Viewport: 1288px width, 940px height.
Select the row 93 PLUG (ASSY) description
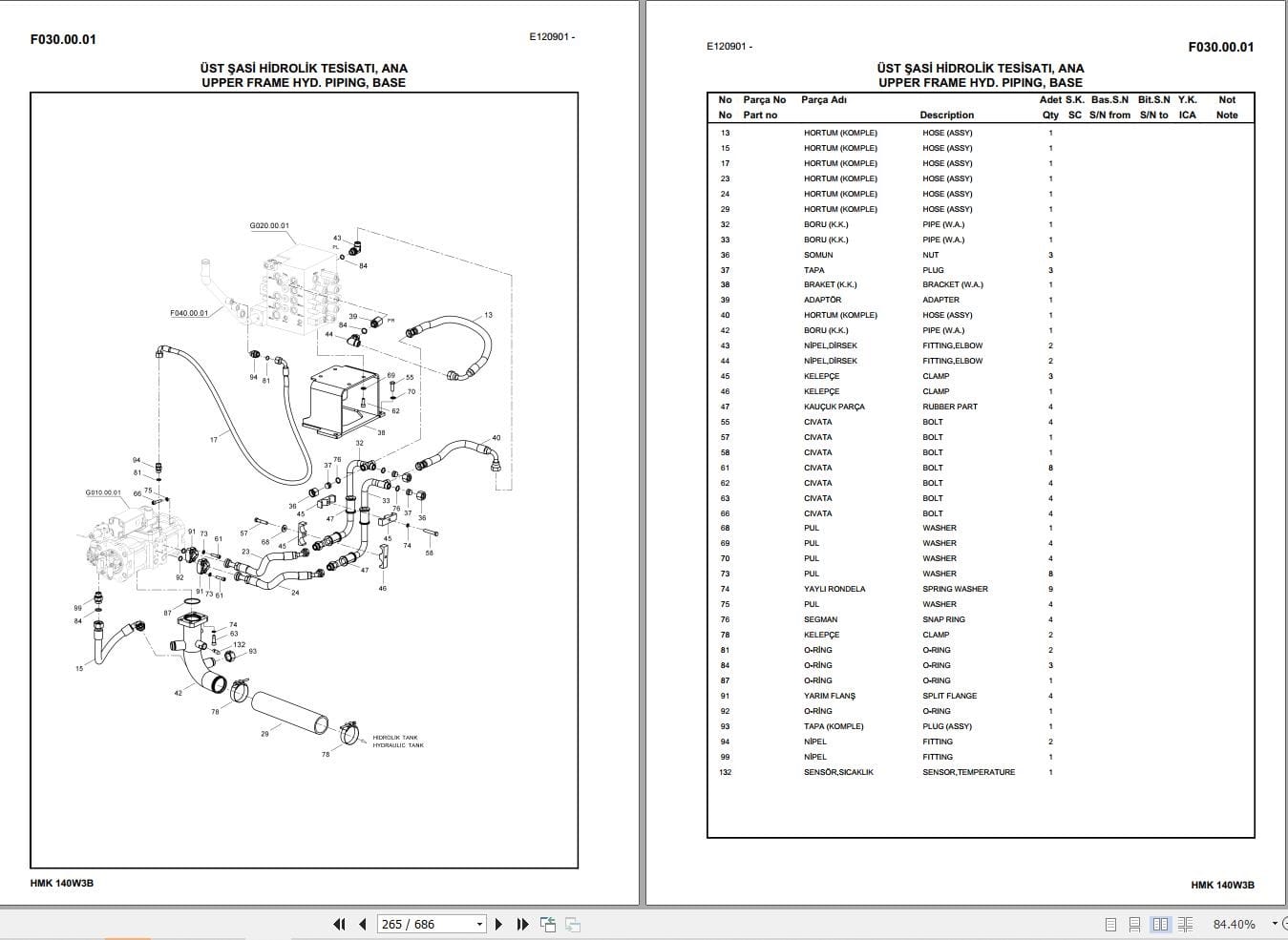tap(947, 726)
